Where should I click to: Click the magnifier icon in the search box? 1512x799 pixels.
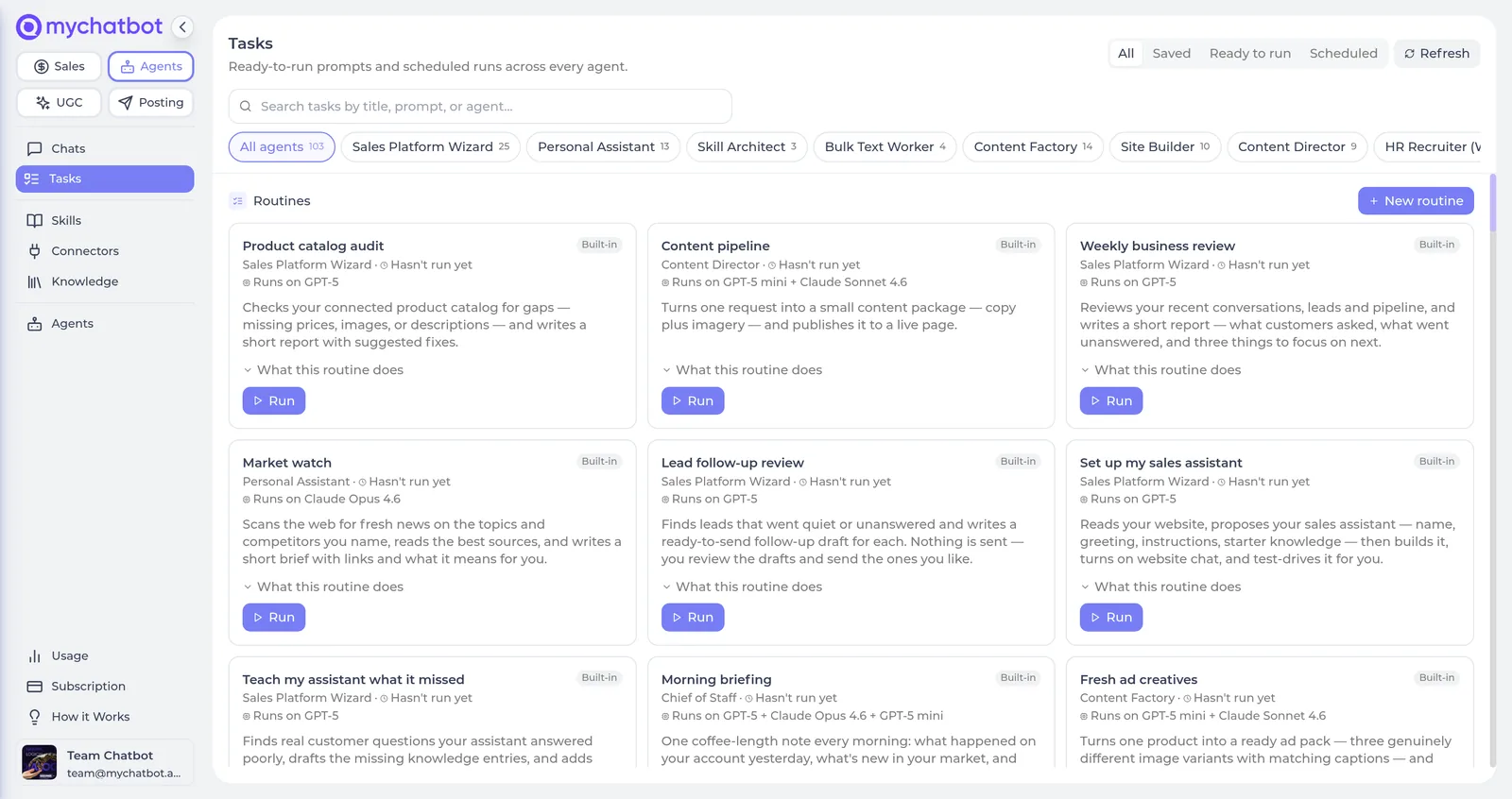pyautogui.click(x=246, y=107)
